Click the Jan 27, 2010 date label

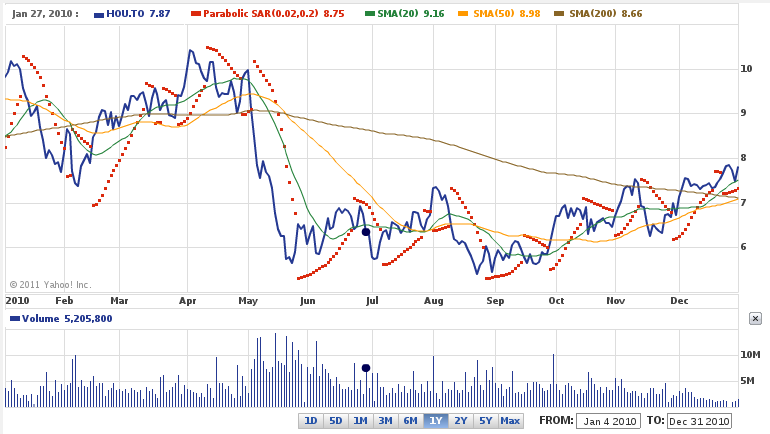45,14
